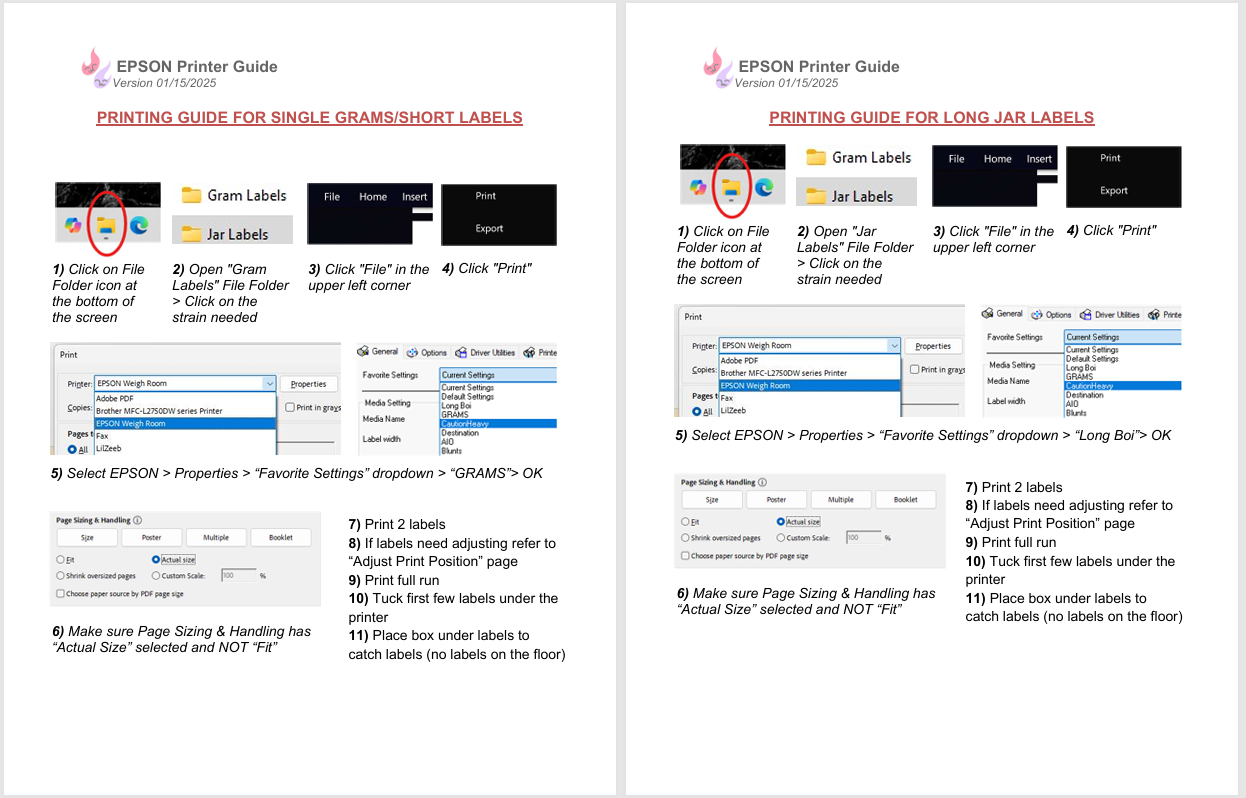Open Jar Labels folder icon on Single Grams page

click(x=191, y=233)
